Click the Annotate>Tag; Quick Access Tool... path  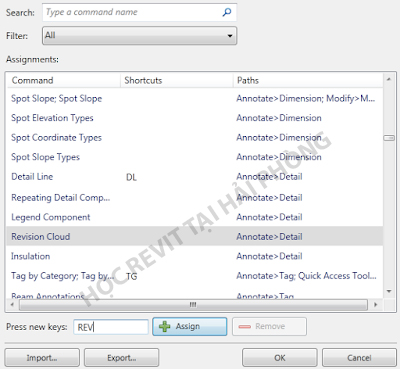(306, 276)
